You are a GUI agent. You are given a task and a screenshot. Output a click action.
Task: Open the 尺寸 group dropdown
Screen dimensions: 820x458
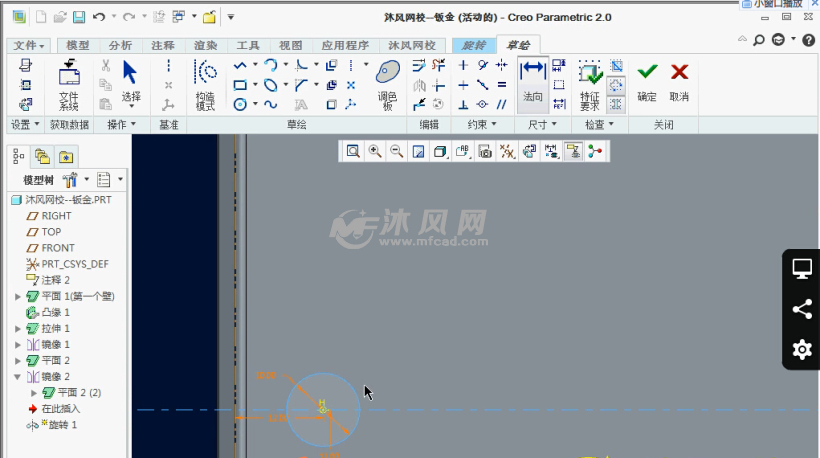pyautogui.click(x=542, y=124)
